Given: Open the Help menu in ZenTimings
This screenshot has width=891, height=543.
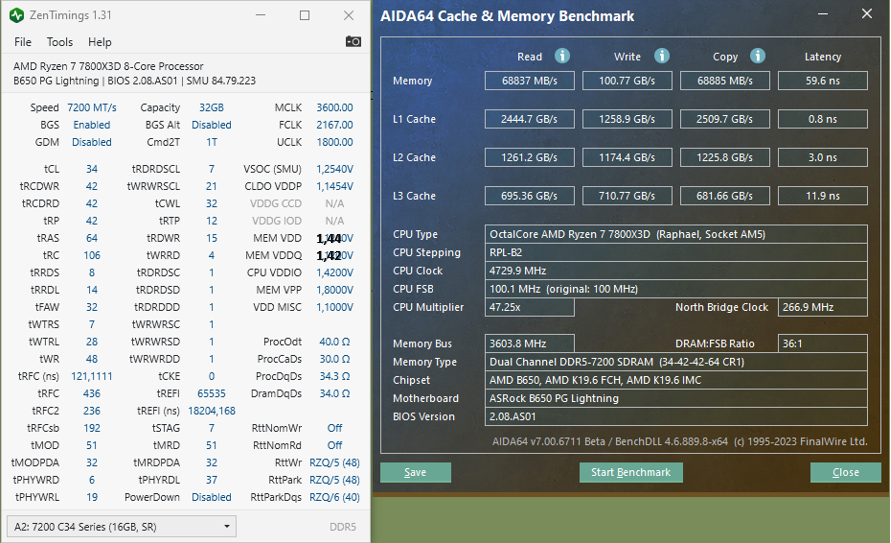Looking at the screenshot, I should tap(99, 42).
